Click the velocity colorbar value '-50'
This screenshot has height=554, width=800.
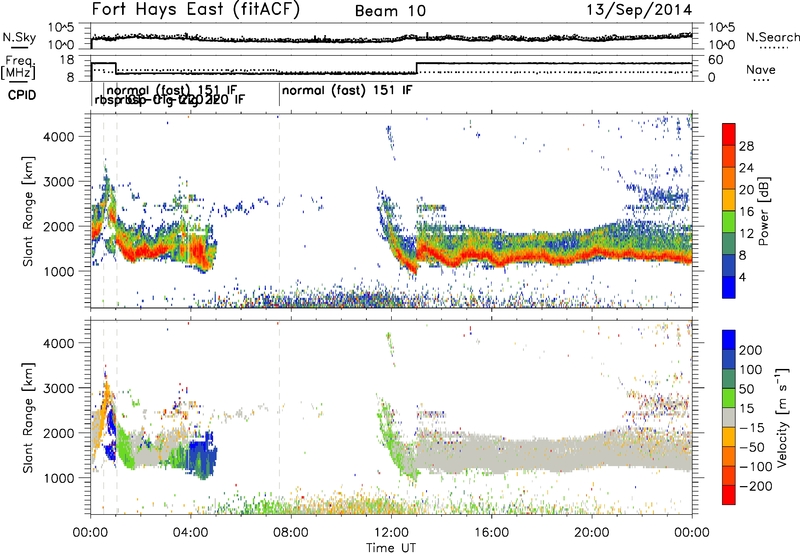752,447
